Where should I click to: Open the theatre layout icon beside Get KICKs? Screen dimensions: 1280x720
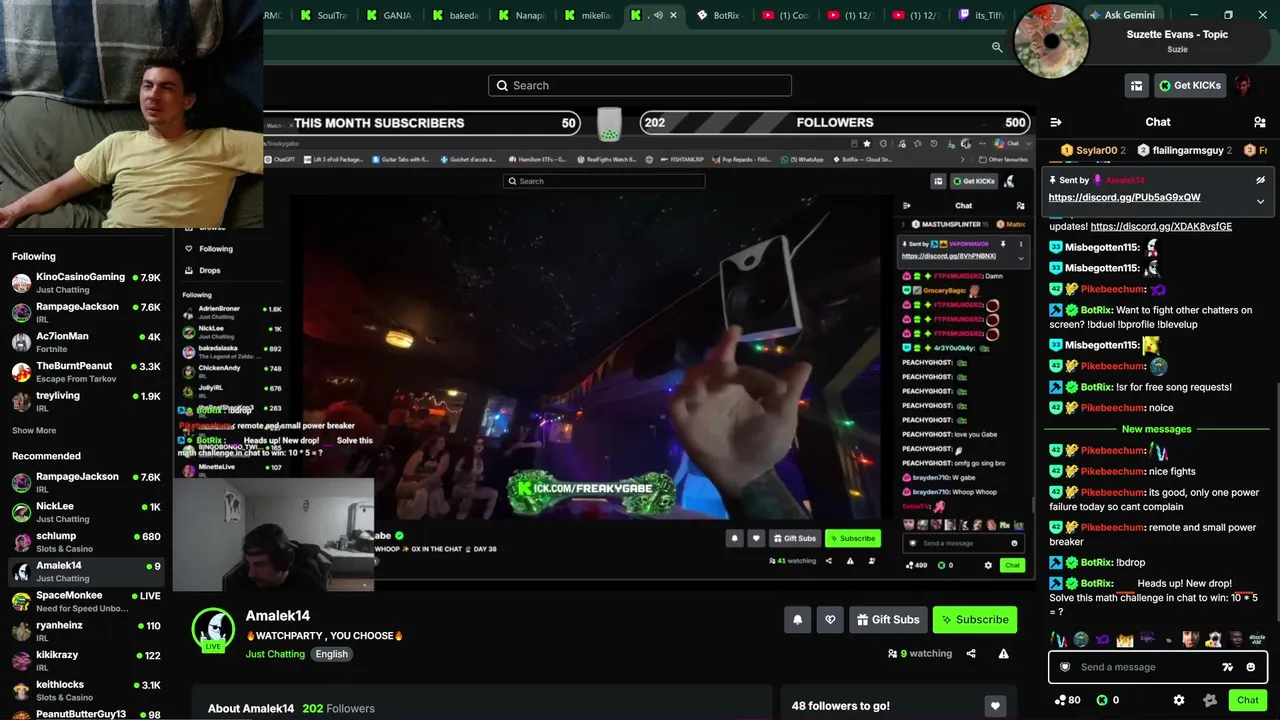[x=1136, y=86]
